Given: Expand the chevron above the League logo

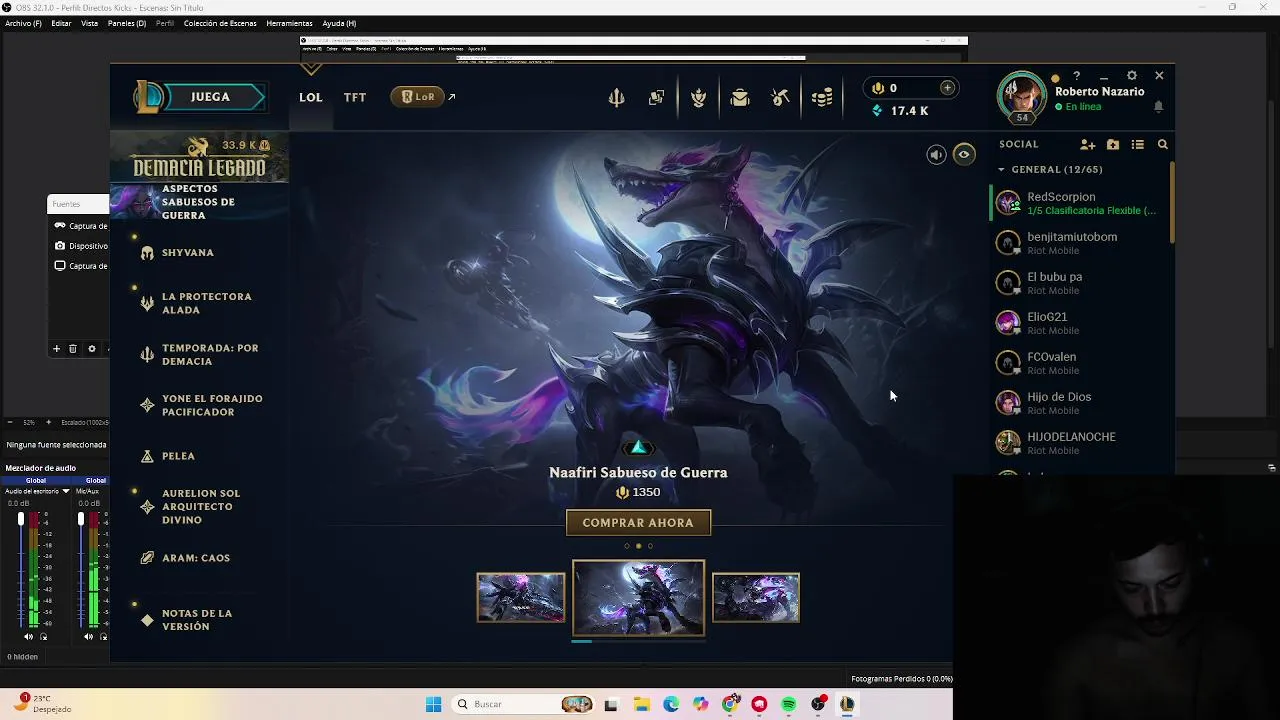Looking at the screenshot, I should 311,69.
